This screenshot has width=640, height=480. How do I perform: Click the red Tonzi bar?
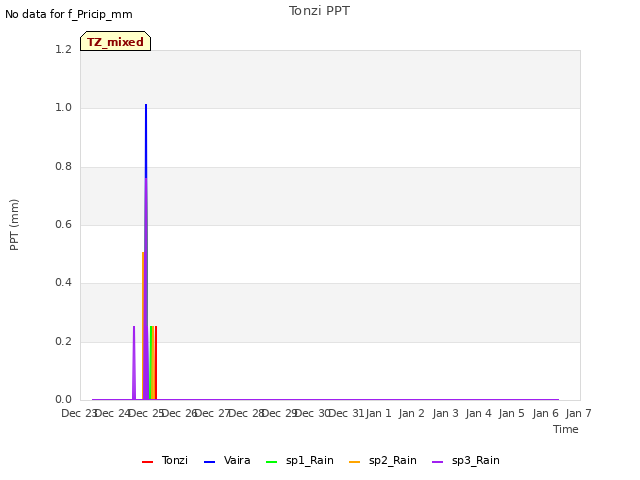(156, 362)
